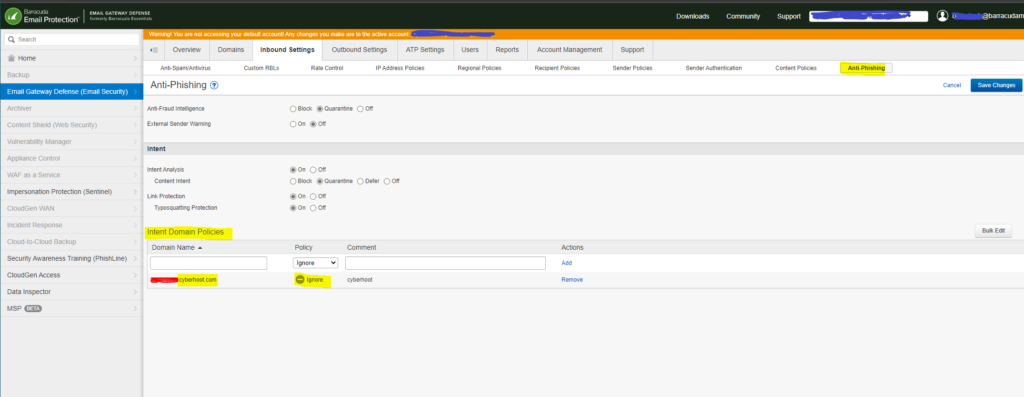This screenshot has width=1024, height=397.
Task: Turn Typosquatting Protection Off
Action: tap(313, 208)
